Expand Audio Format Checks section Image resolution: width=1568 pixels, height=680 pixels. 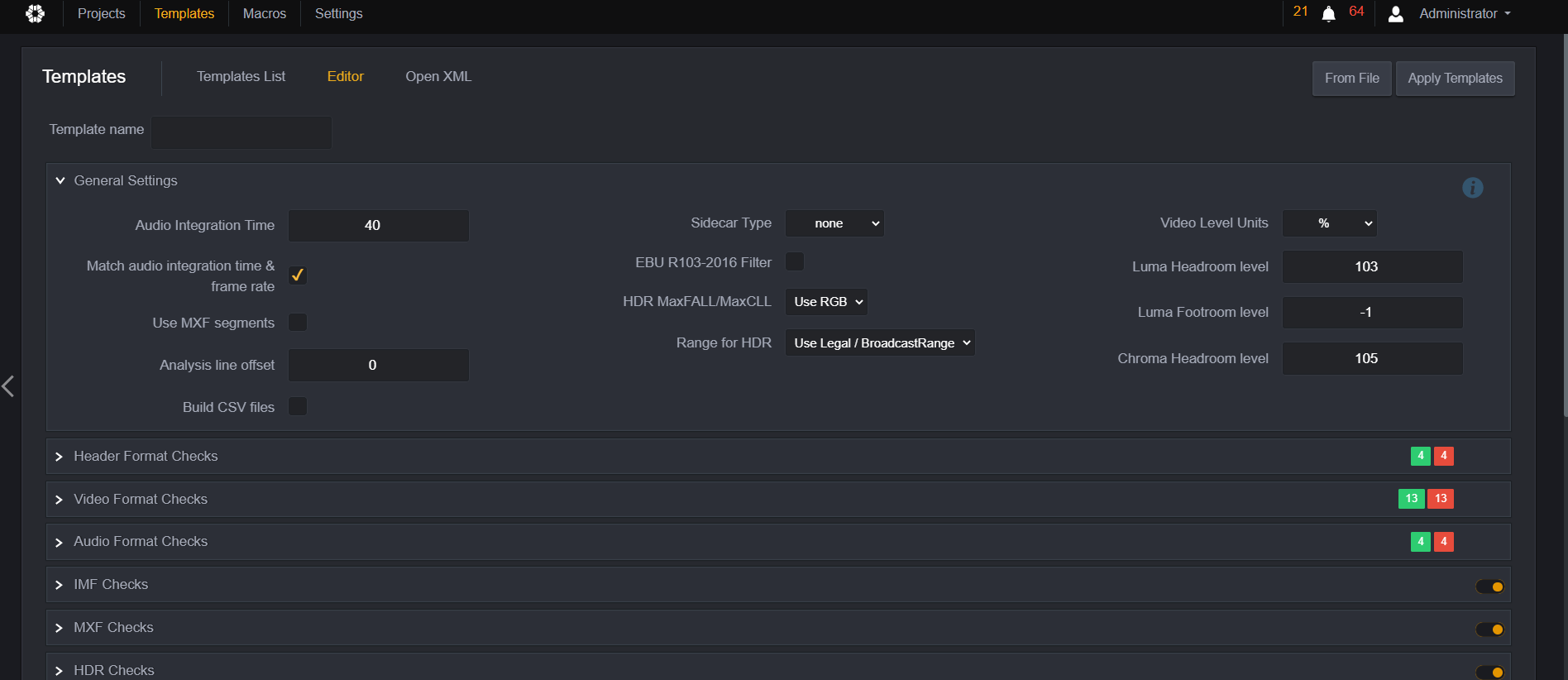pyautogui.click(x=59, y=542)
